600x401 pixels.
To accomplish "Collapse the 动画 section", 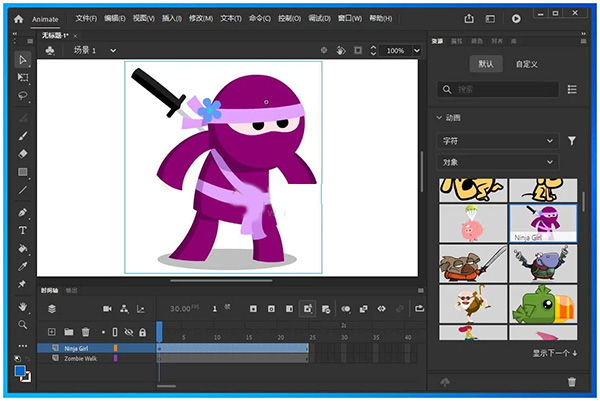I will coord(439,117).
